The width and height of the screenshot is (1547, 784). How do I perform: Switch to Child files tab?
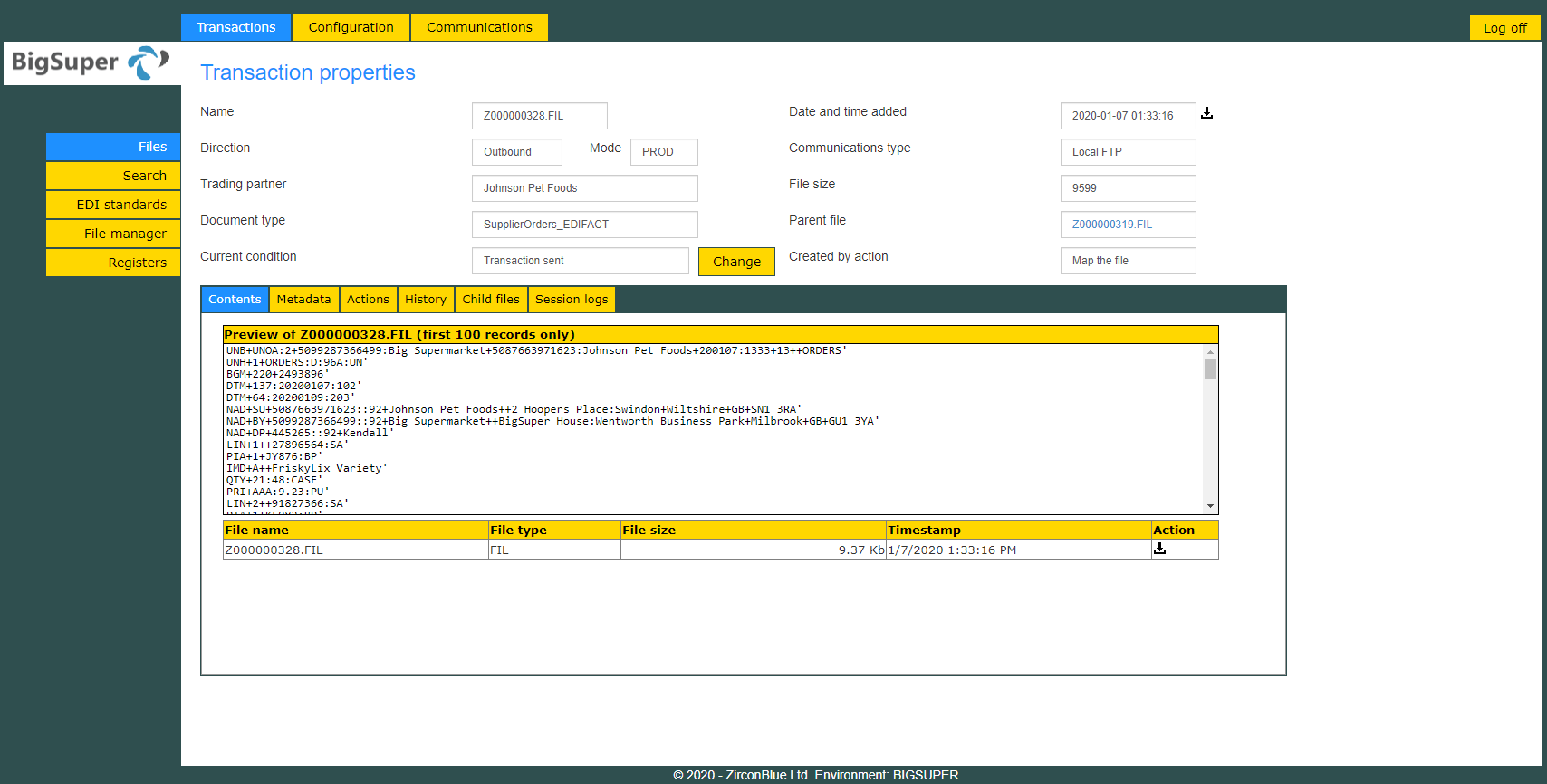491,300
